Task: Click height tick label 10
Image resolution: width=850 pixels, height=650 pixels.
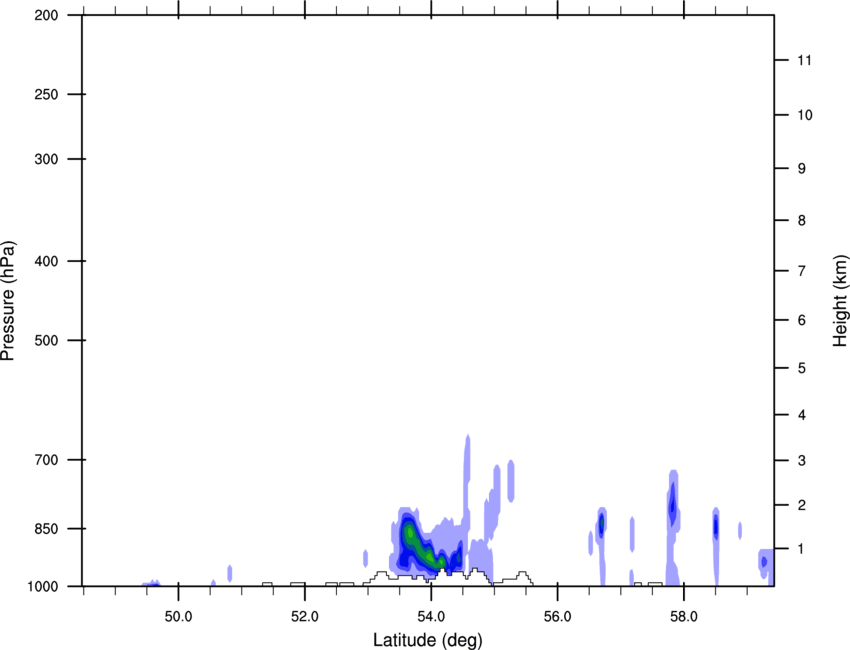Action: click(805, 115)
